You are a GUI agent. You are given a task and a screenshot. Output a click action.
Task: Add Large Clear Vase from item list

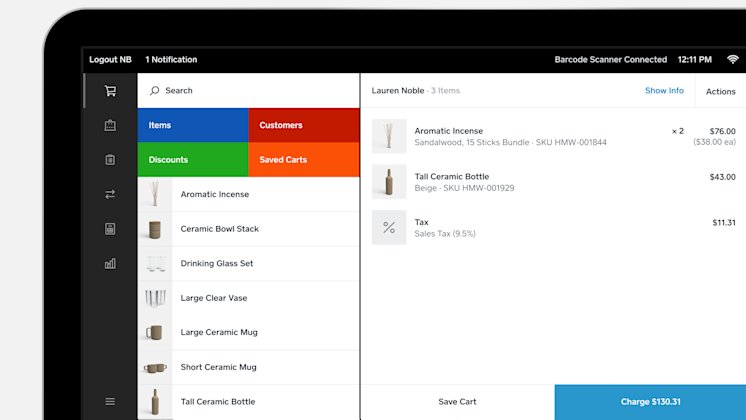(x=248, y=298)
